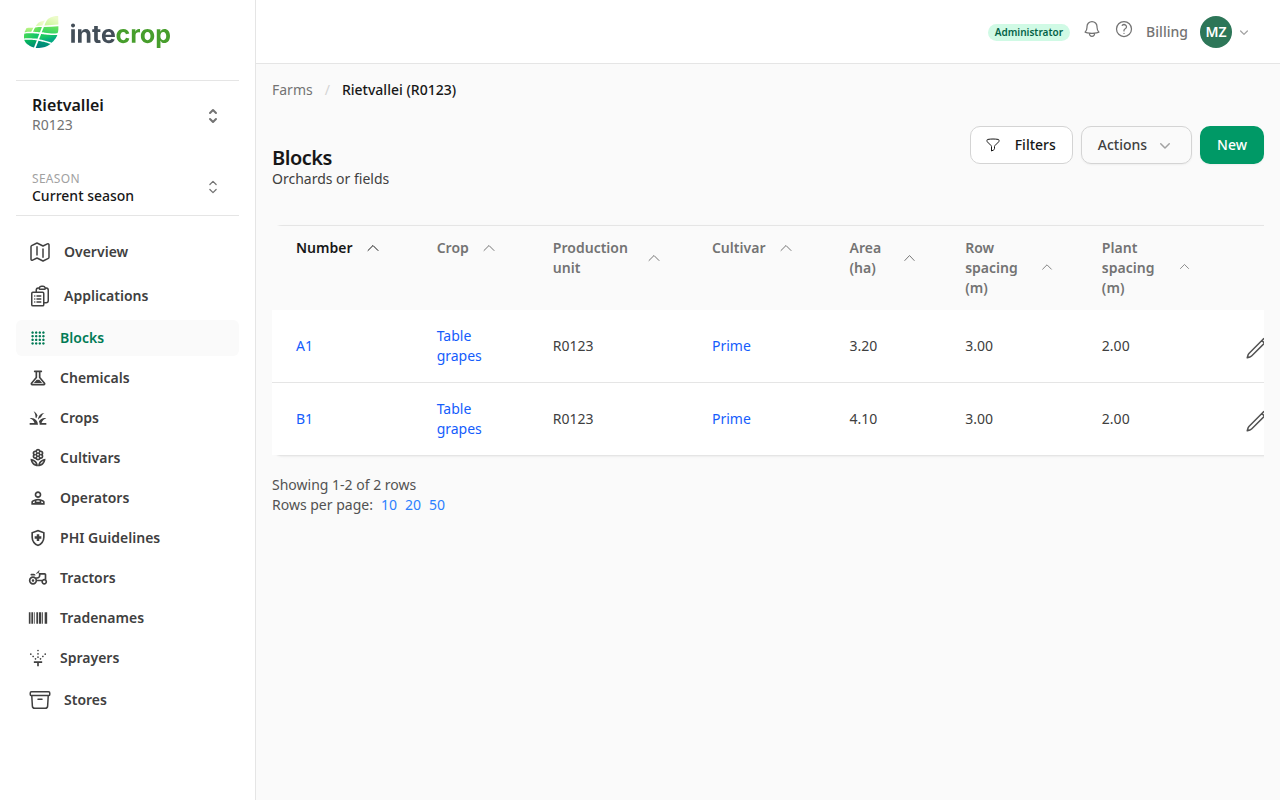Open Sprayers via its spray icon
This screenshot has height=800, width=1280.
pos(38,658)
